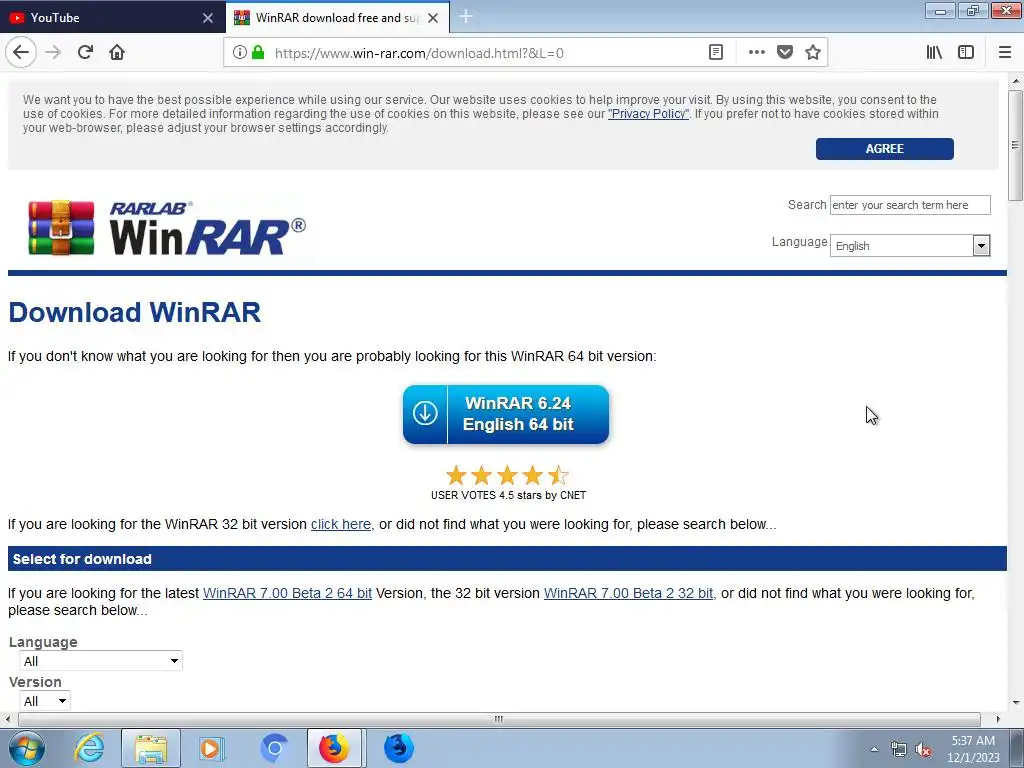
Task: Show sidebars icon in toolbar
Action: coord(966,52)
